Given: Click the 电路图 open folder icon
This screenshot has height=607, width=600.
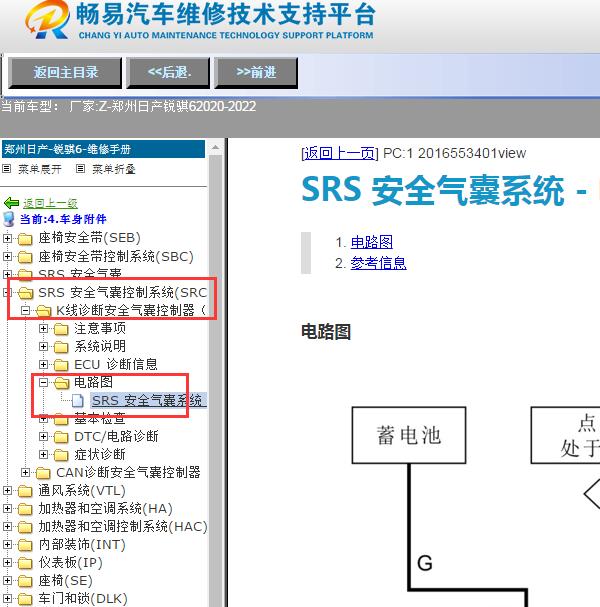Looking at the screenshot, I should 62,383.
